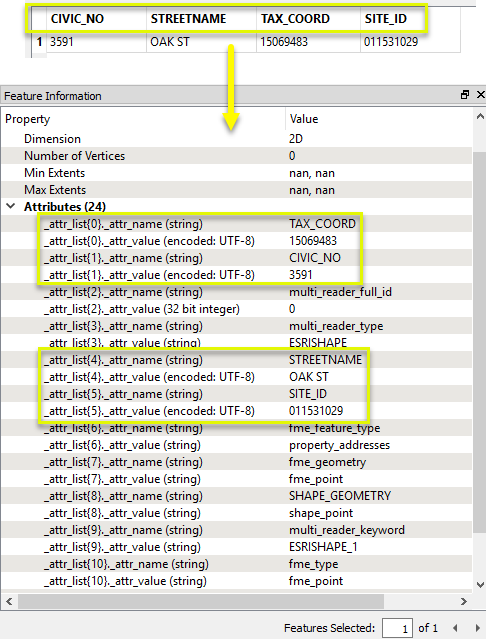This screenshot has height=639, width=486.
Task: Click the horizontal scrollbar thumb
Action: (200, 601)
